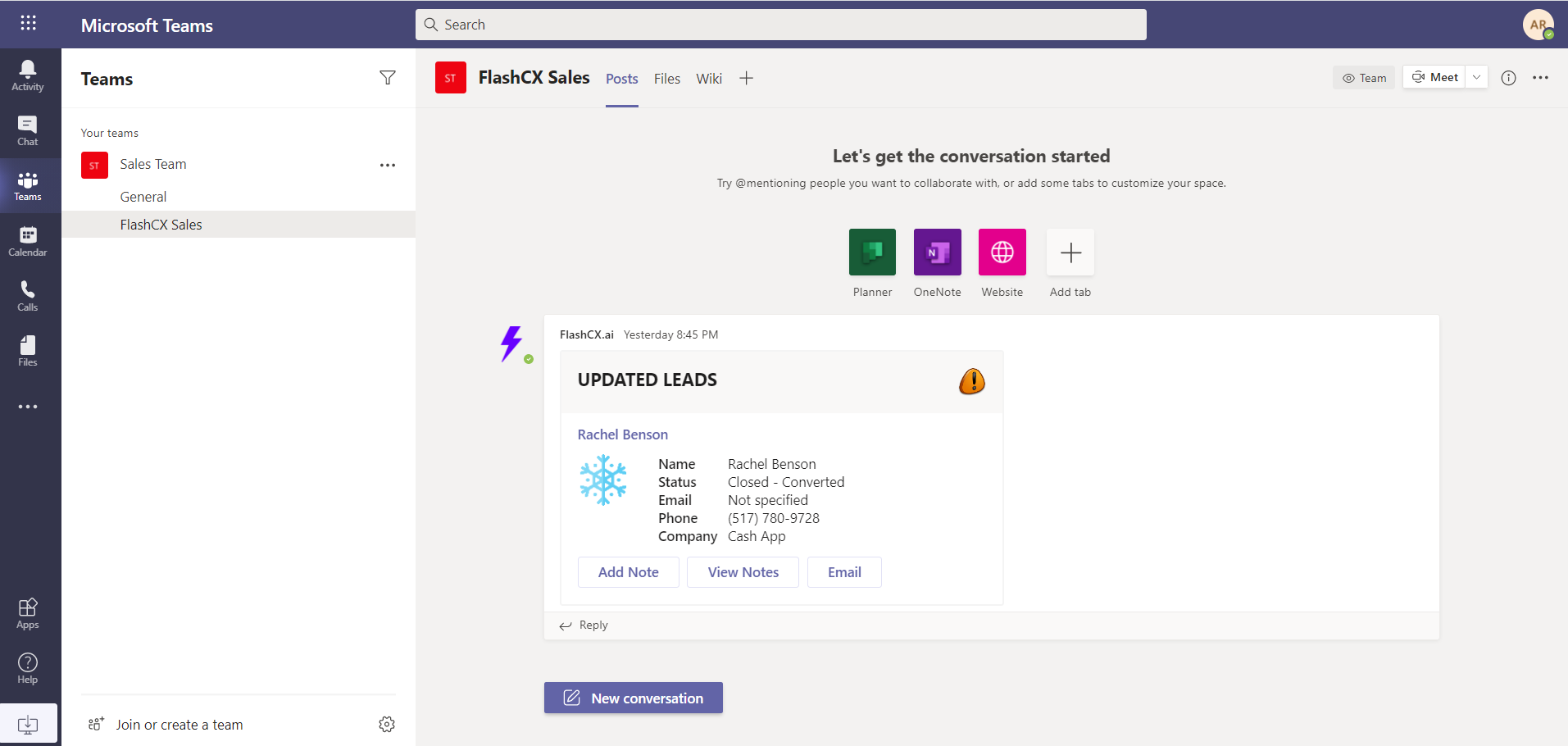Click the Team visibility button
The width and height of the screenshot is (1568, 746).
coord(1364,78)
